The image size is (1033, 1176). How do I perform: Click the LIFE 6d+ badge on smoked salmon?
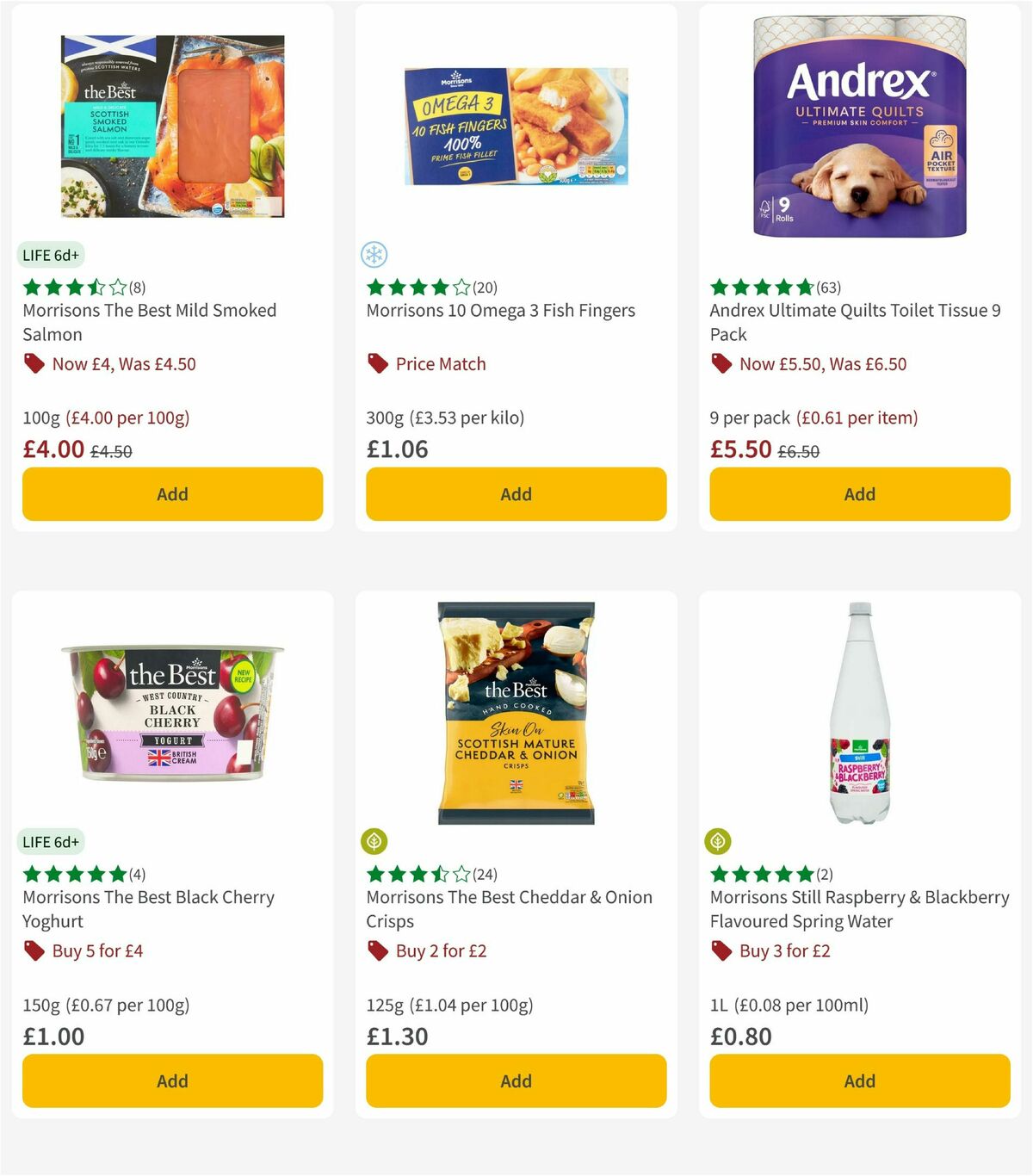pyautogui.click(x=51, y=255)
